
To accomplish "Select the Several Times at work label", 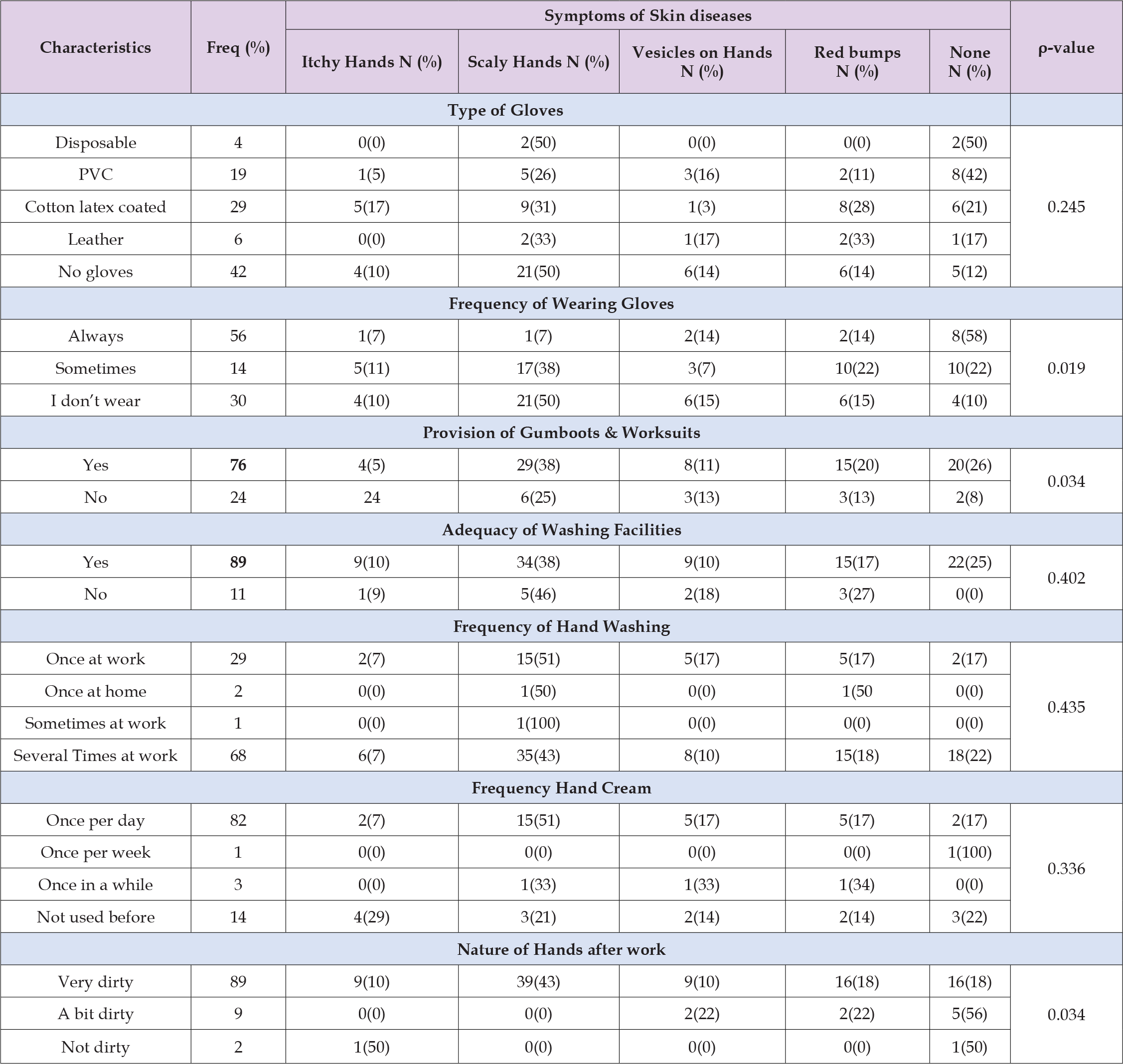I will click(x=95, y=756).
